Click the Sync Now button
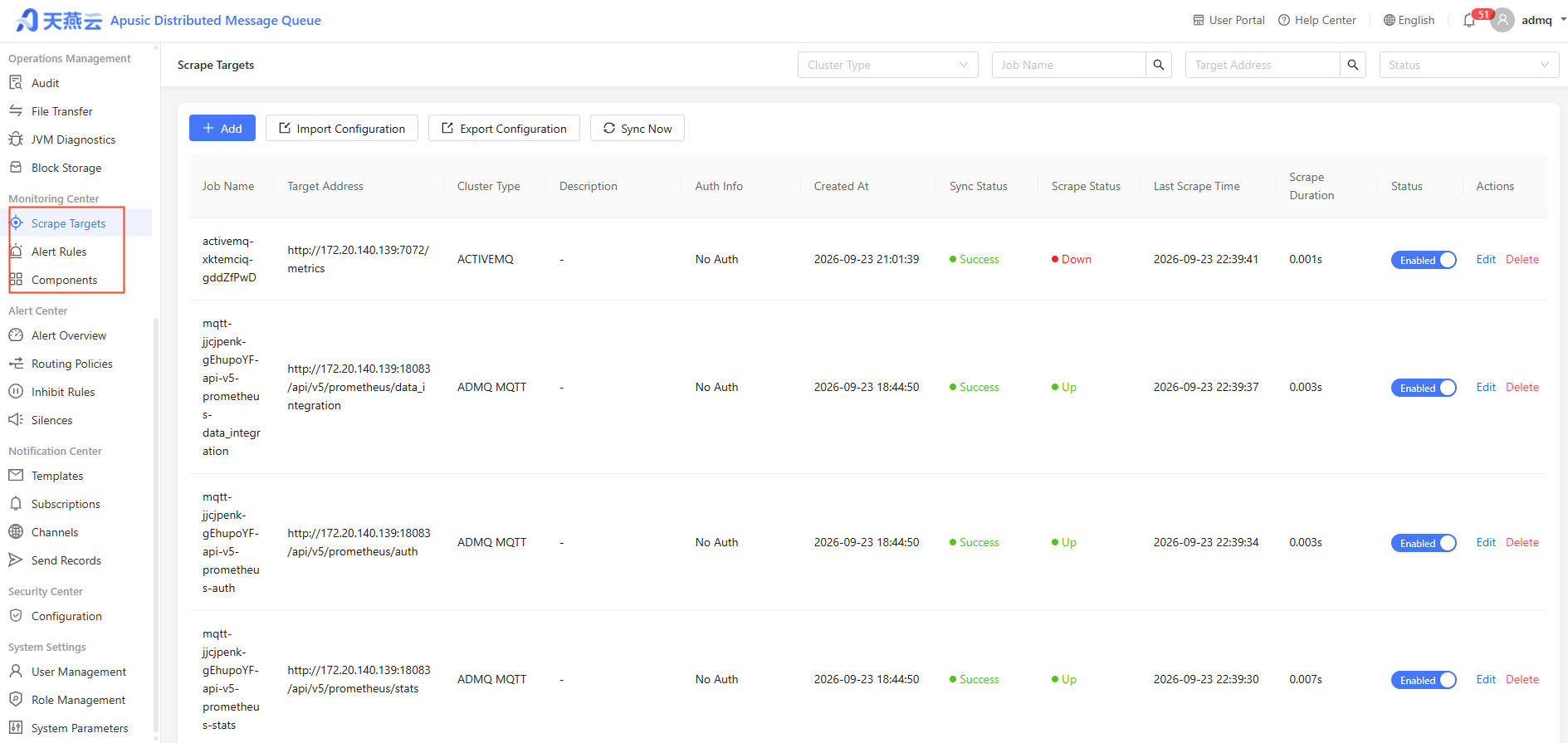 [x=637, y=128]
